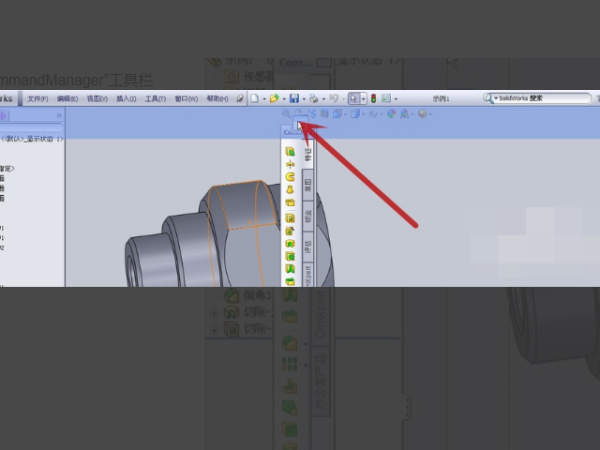Image resolution: width=600 pixels, height=450 pixels.
Task: Click the SolidWorks 搜索 search field
Action: [540, 99]
